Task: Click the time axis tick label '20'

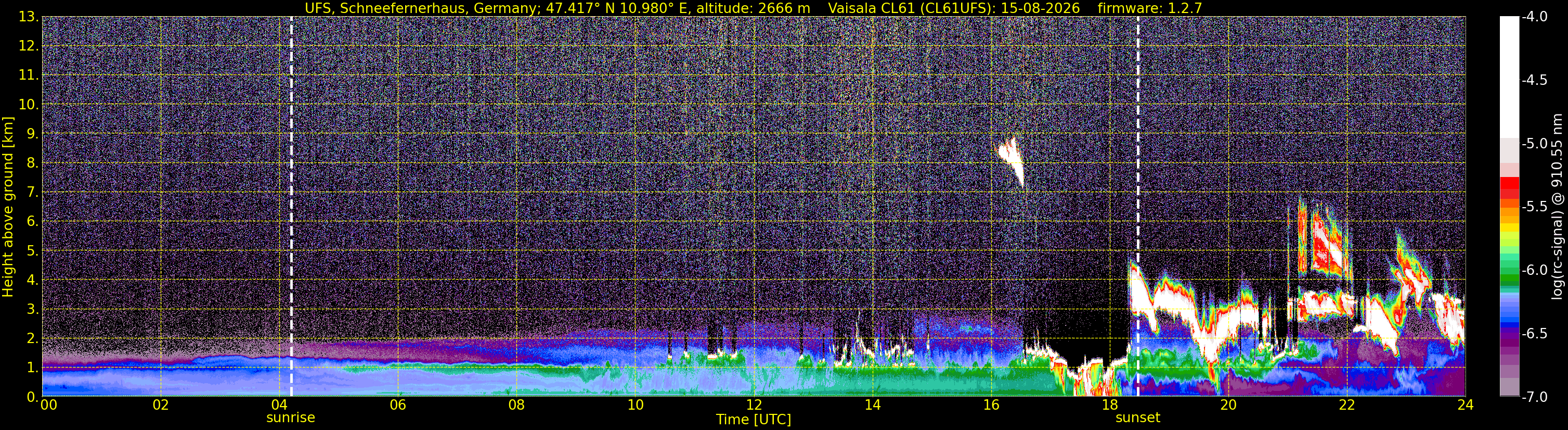Action: tap(1228, 405)
